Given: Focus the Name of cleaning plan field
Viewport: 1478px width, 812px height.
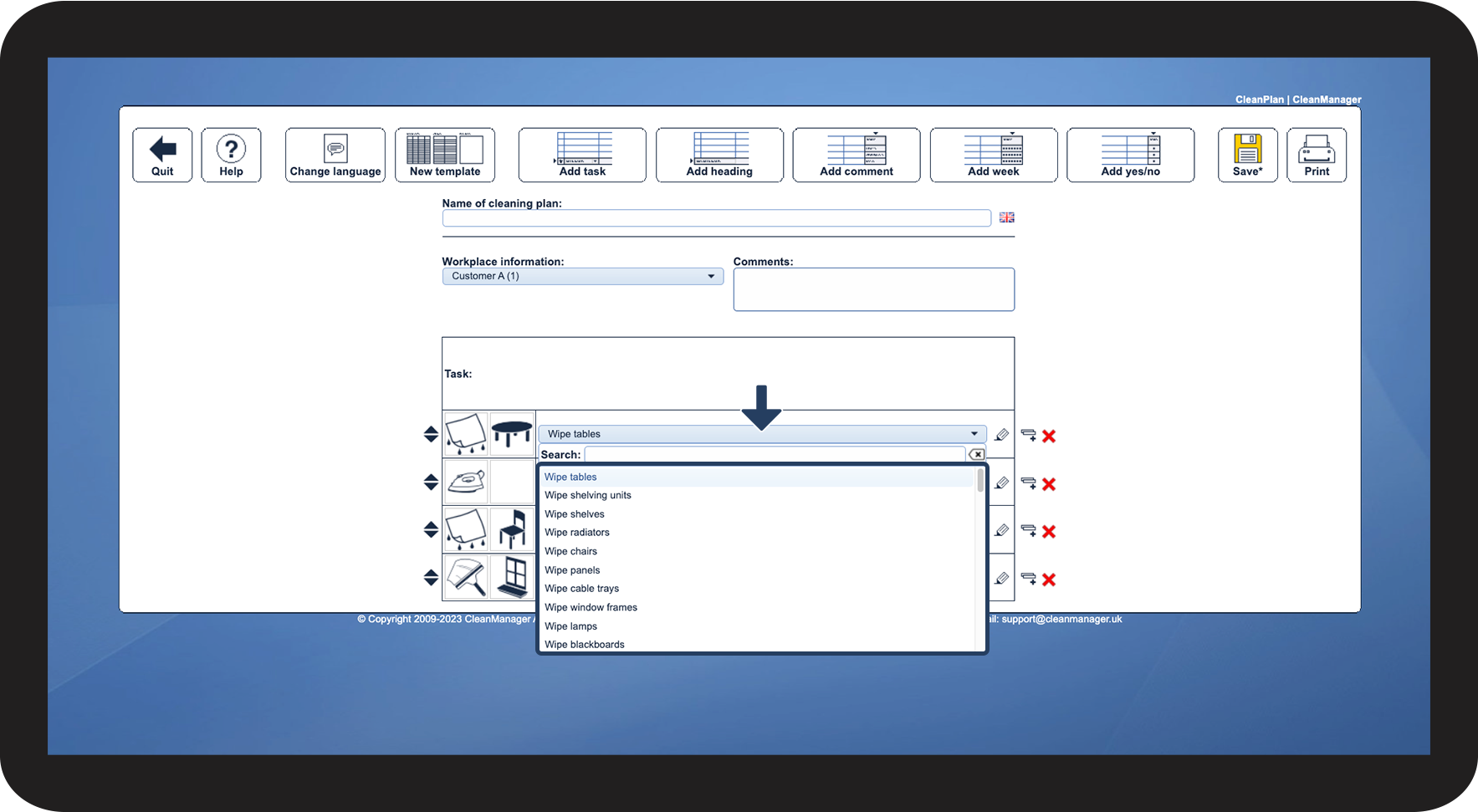Looking at the screenshot, I should click(x=717, y=218).
